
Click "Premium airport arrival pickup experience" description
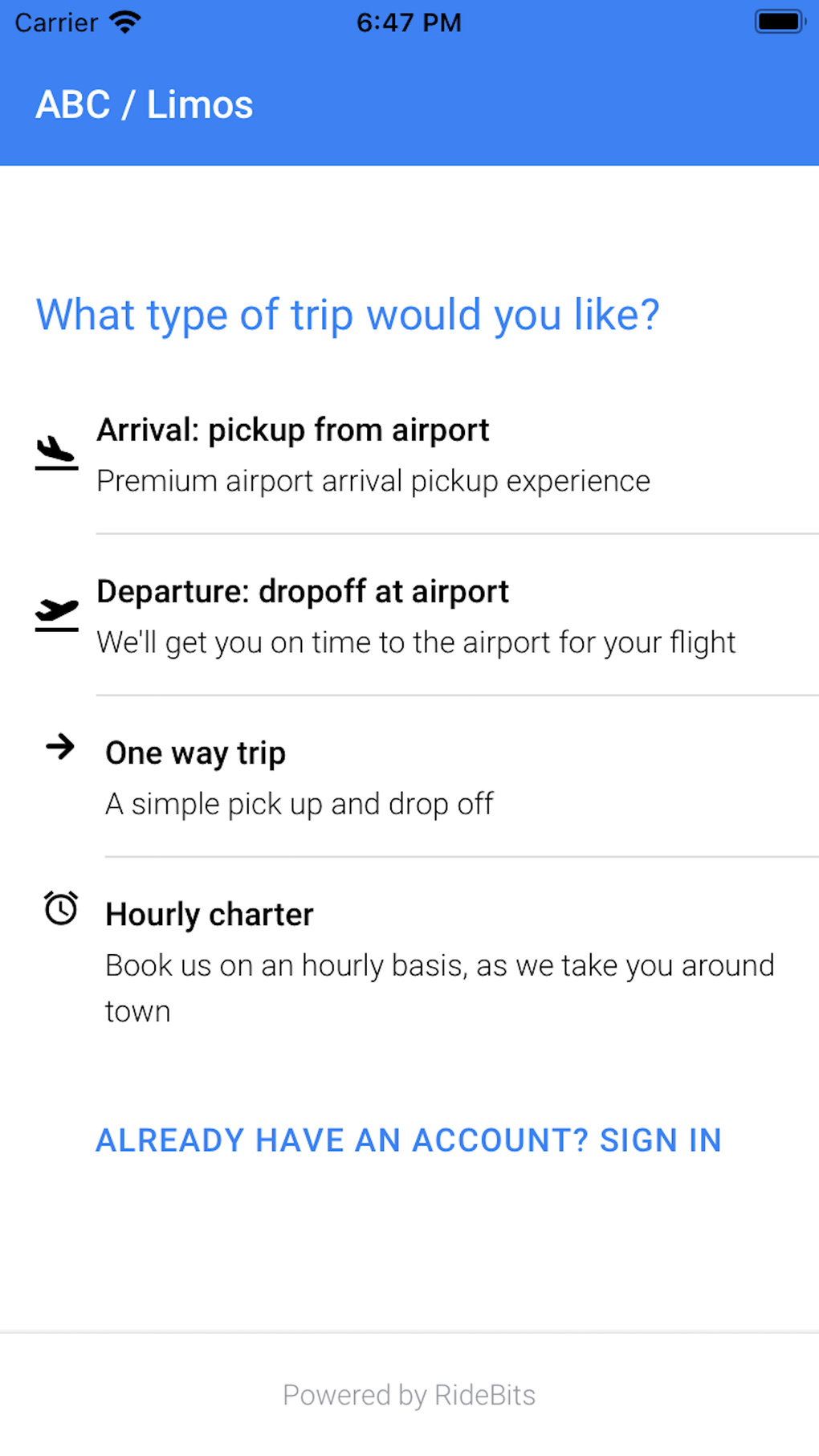(x=373, y=481)
